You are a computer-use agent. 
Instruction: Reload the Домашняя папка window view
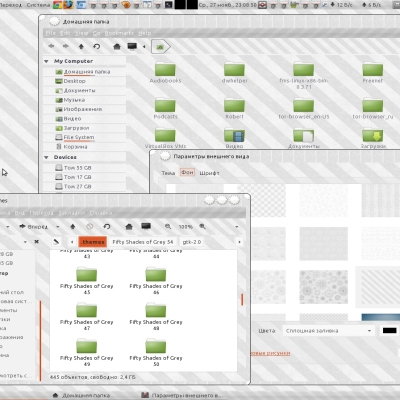tap(97, 46)
